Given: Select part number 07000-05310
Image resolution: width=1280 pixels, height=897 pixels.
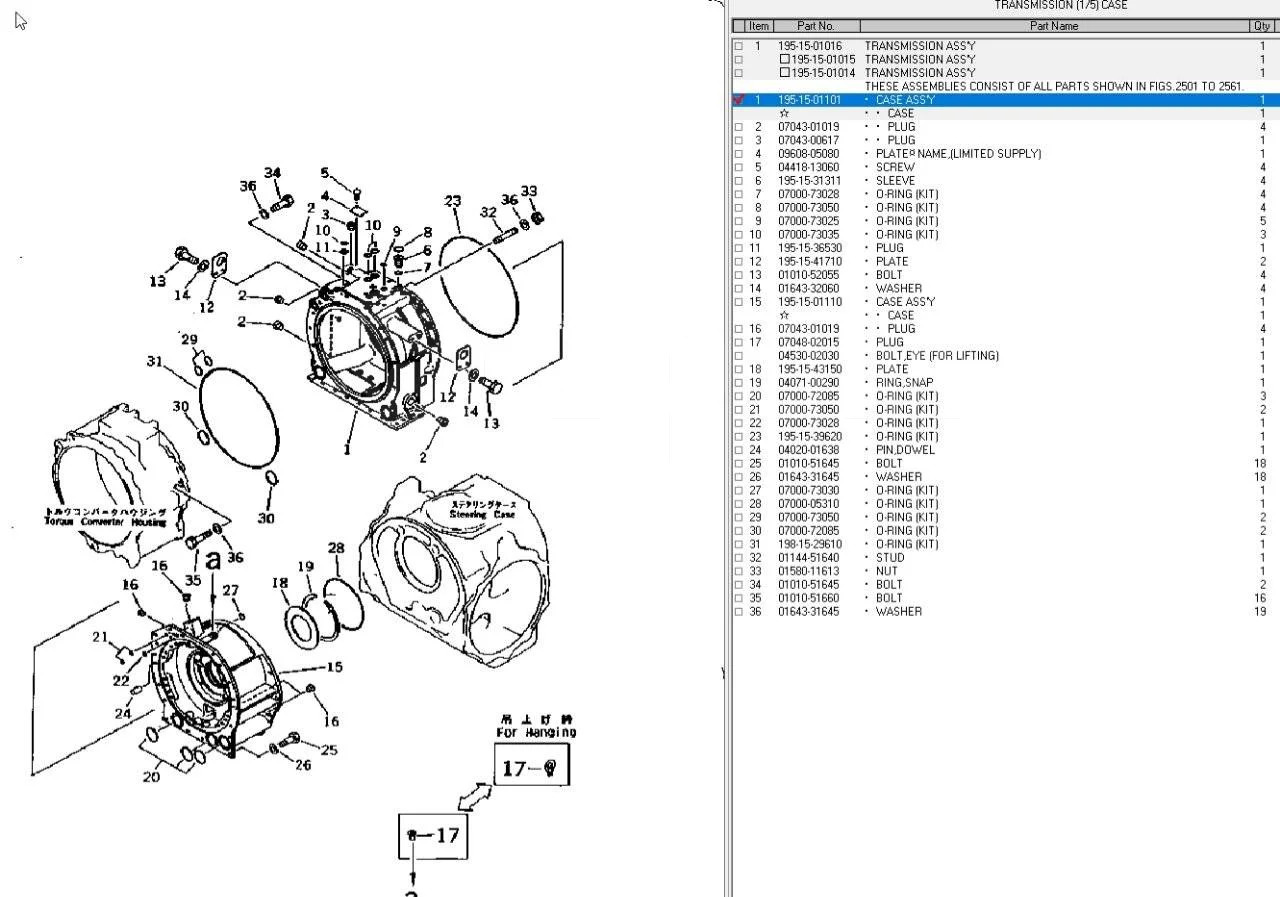Looking at the screenshot, I should 809,504.
